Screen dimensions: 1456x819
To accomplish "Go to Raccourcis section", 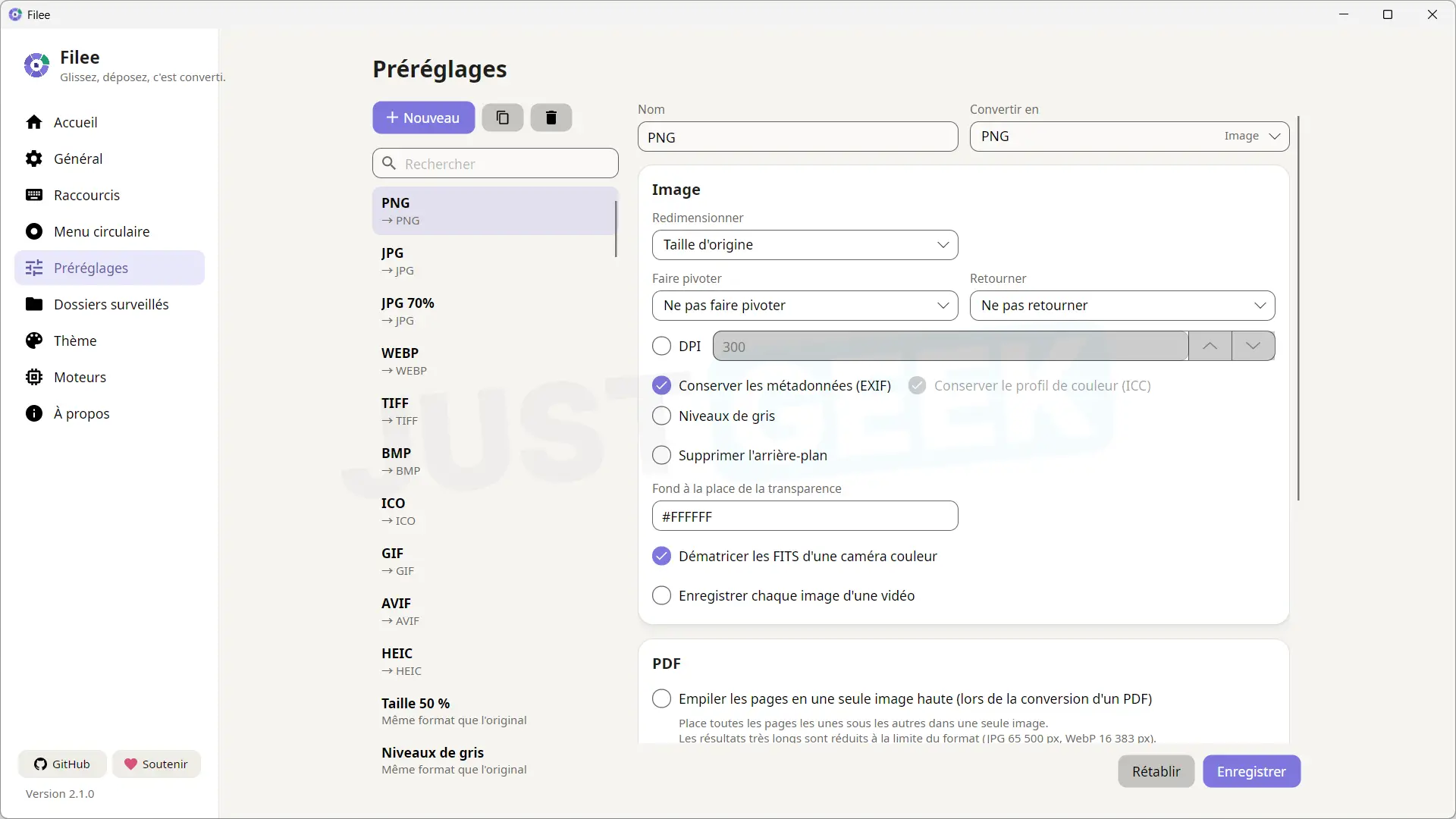I will tap(110, 195).
